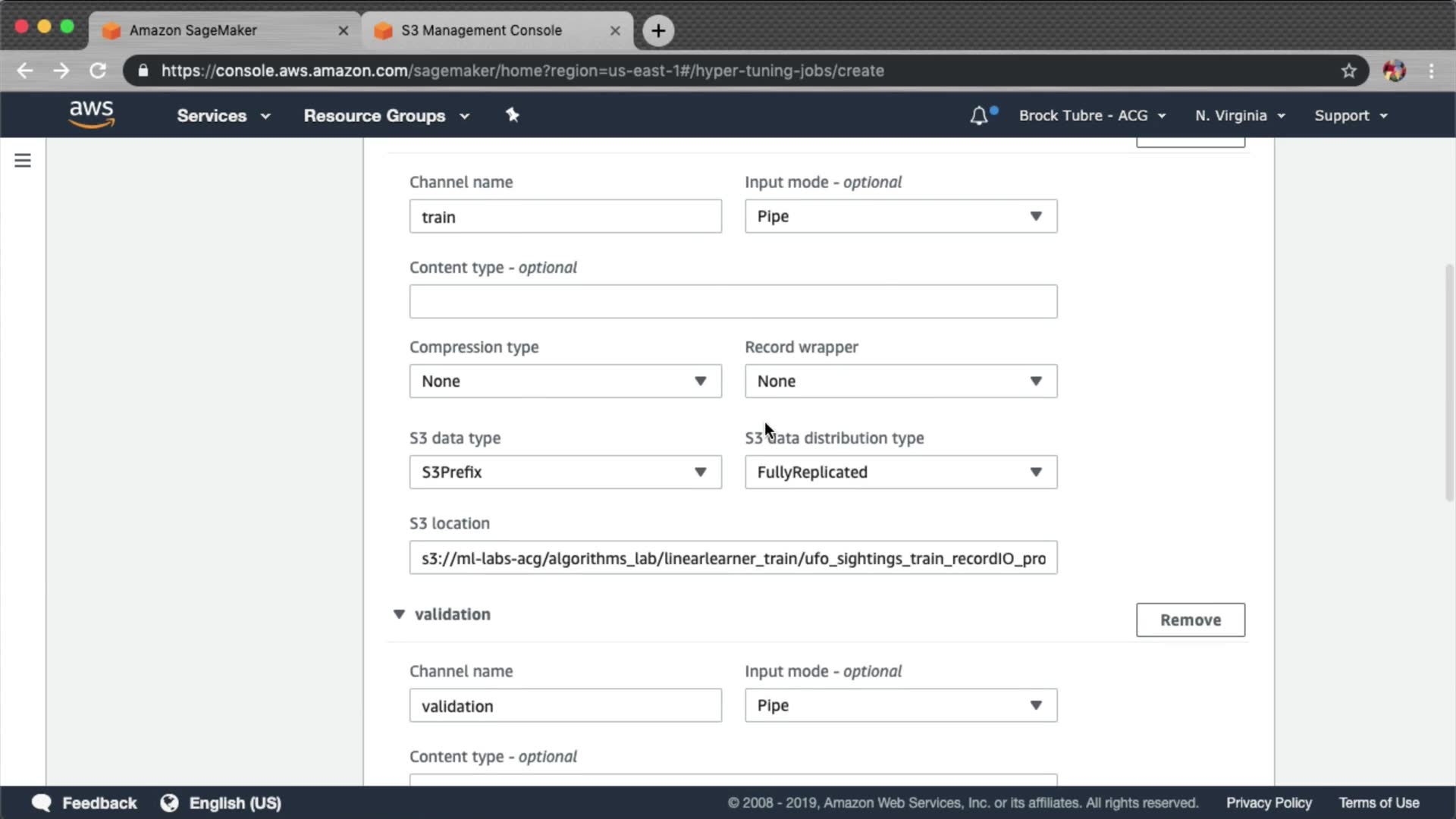Click the pin shortcut icon in navbar
The height and width of the screenshot is (819, 1456).
[x=513, y=115]
